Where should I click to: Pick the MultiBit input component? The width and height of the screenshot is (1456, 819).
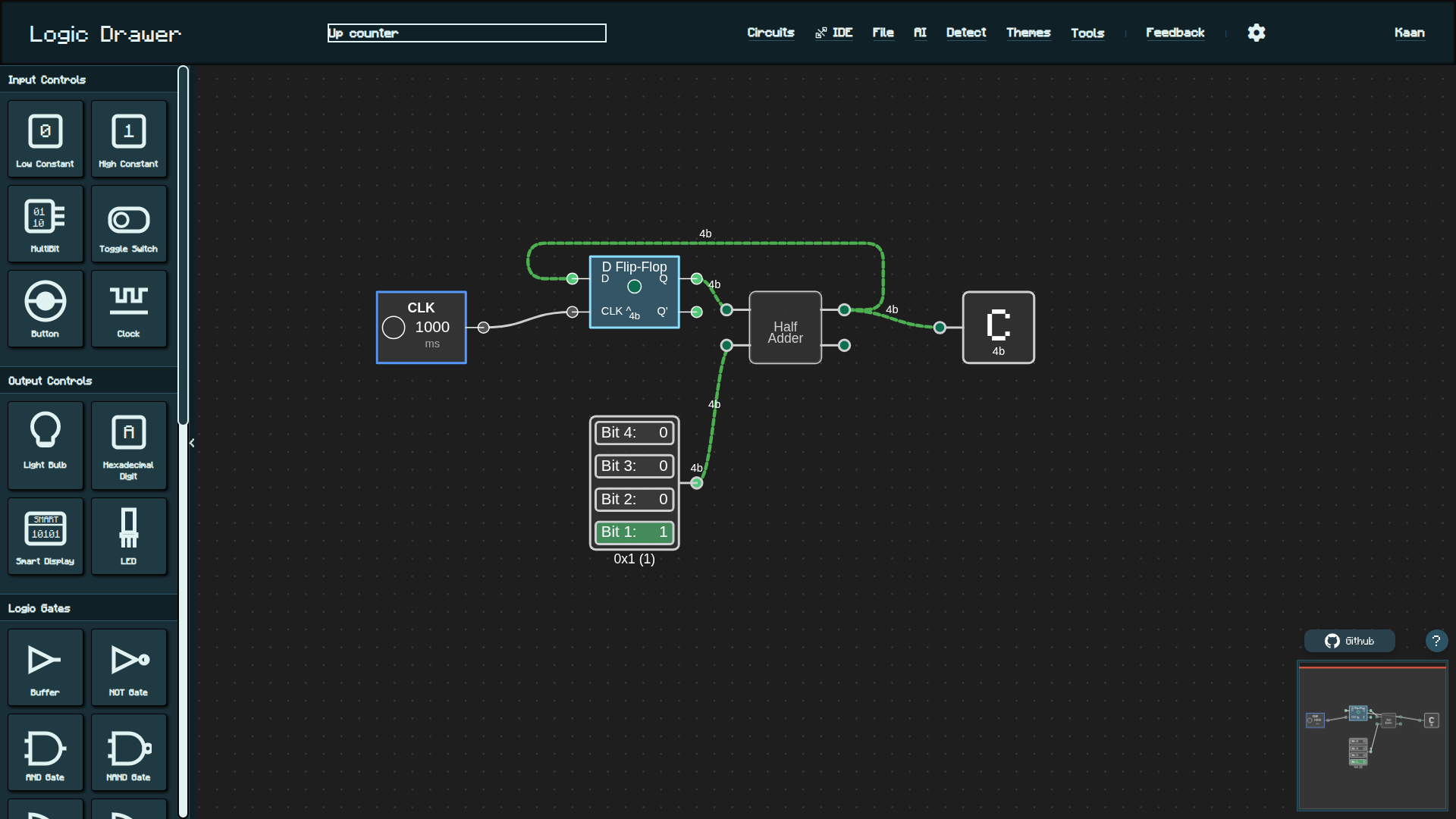pos(45,224)
